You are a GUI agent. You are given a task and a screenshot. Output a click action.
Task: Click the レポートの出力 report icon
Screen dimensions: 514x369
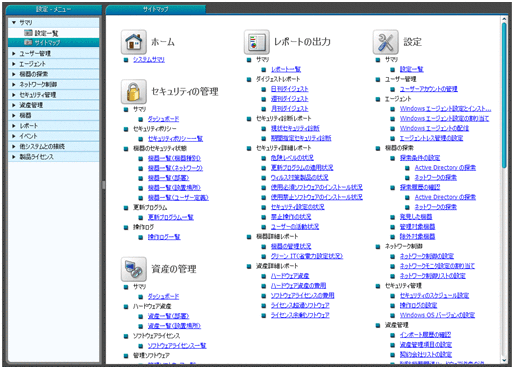click(x=257, y=42)
